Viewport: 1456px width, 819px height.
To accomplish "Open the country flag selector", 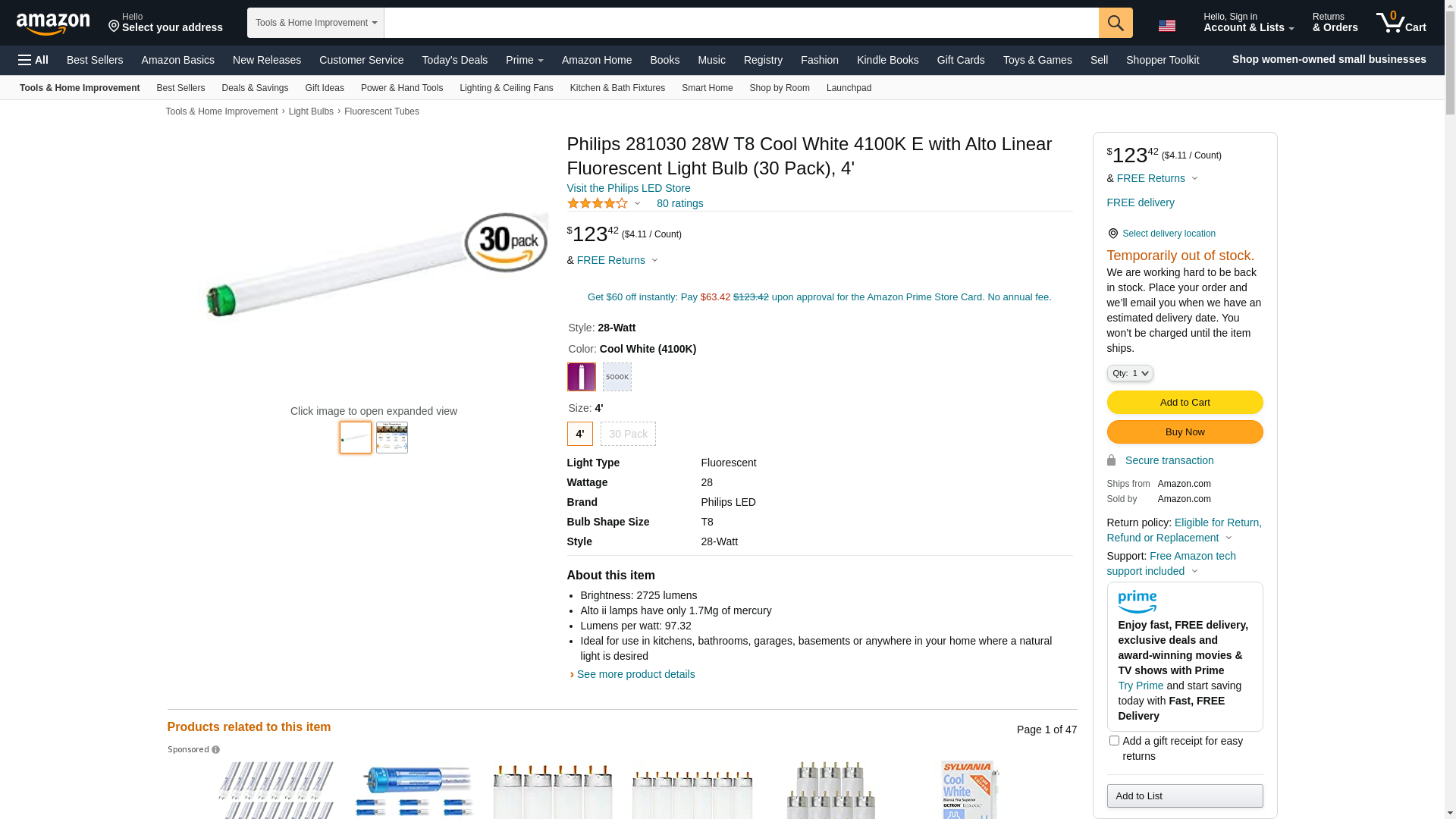I will tap(1166, 26).
